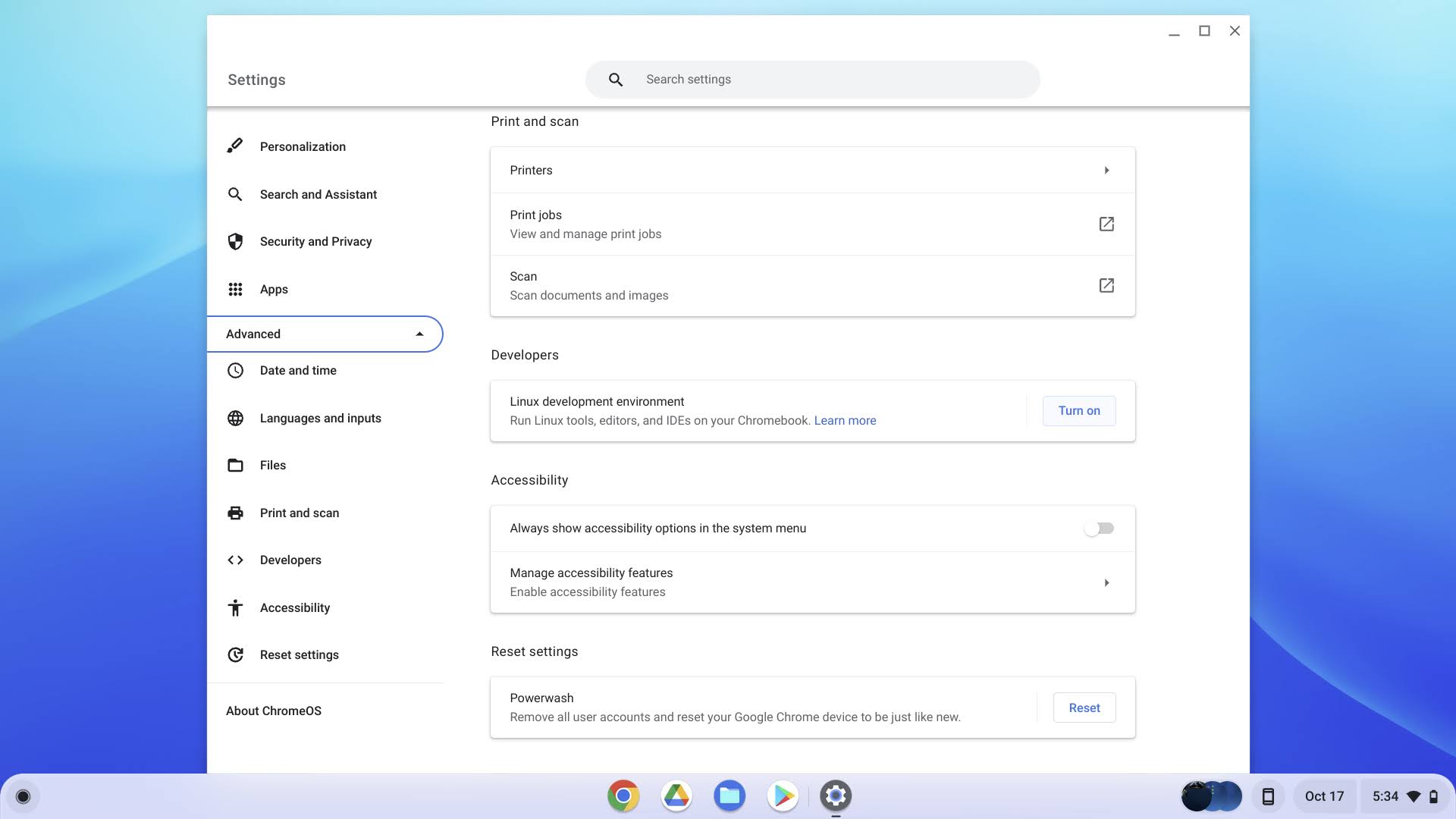Click the Scan documents and images text
This screenshot has width=1456, height=819.
[589, 295]
